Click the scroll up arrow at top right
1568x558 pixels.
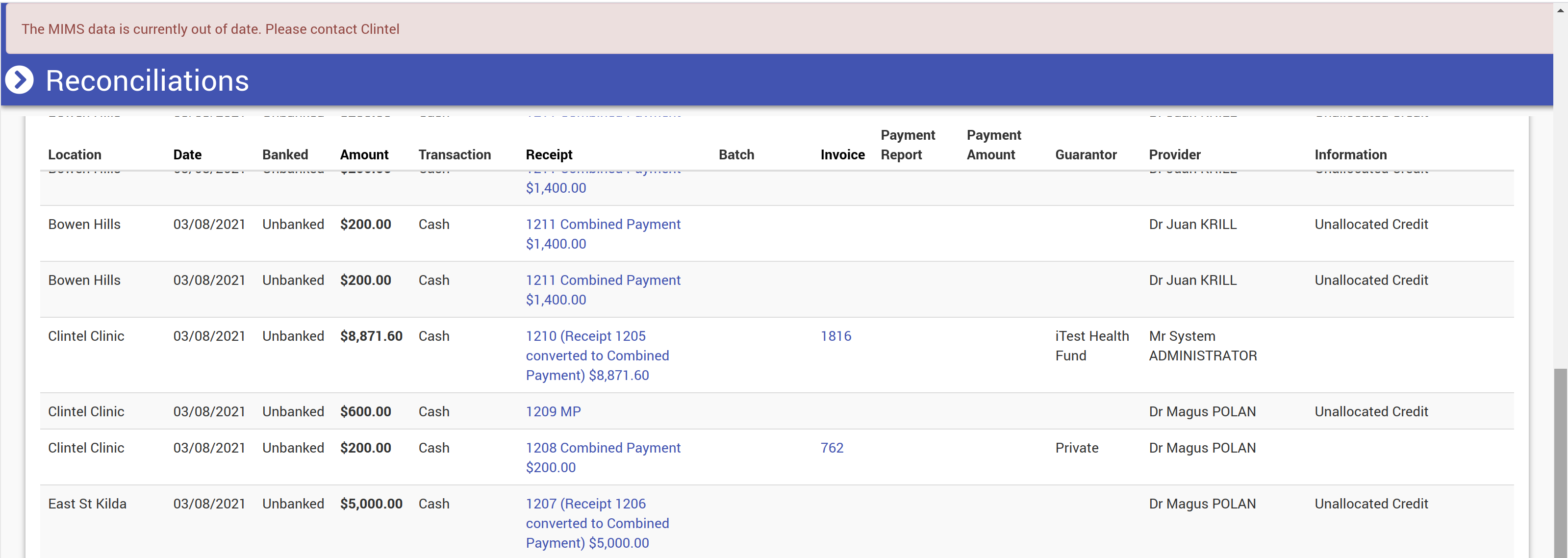tap(1560, 9)
